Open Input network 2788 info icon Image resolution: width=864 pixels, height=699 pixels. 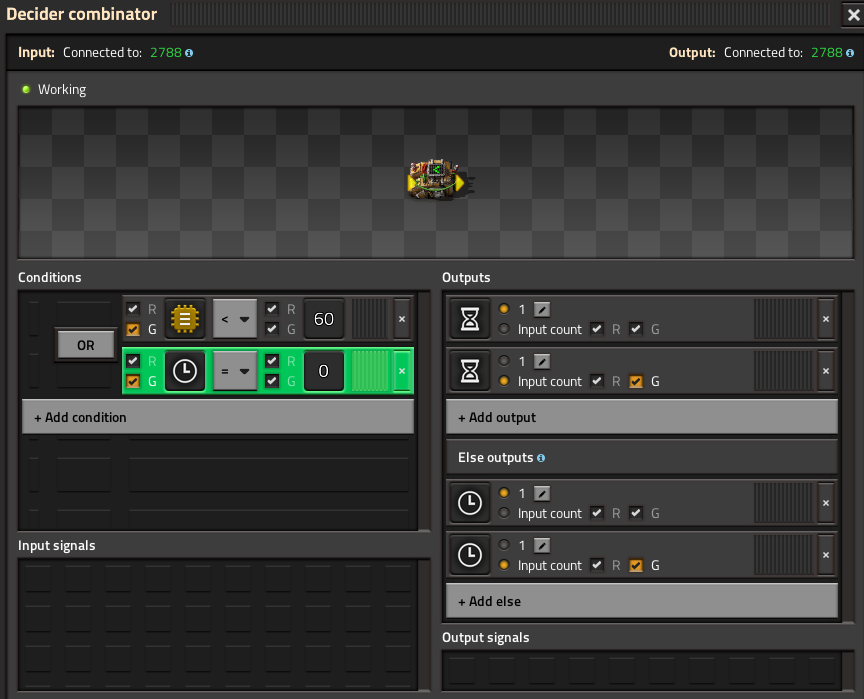click(x=189, y=53)
